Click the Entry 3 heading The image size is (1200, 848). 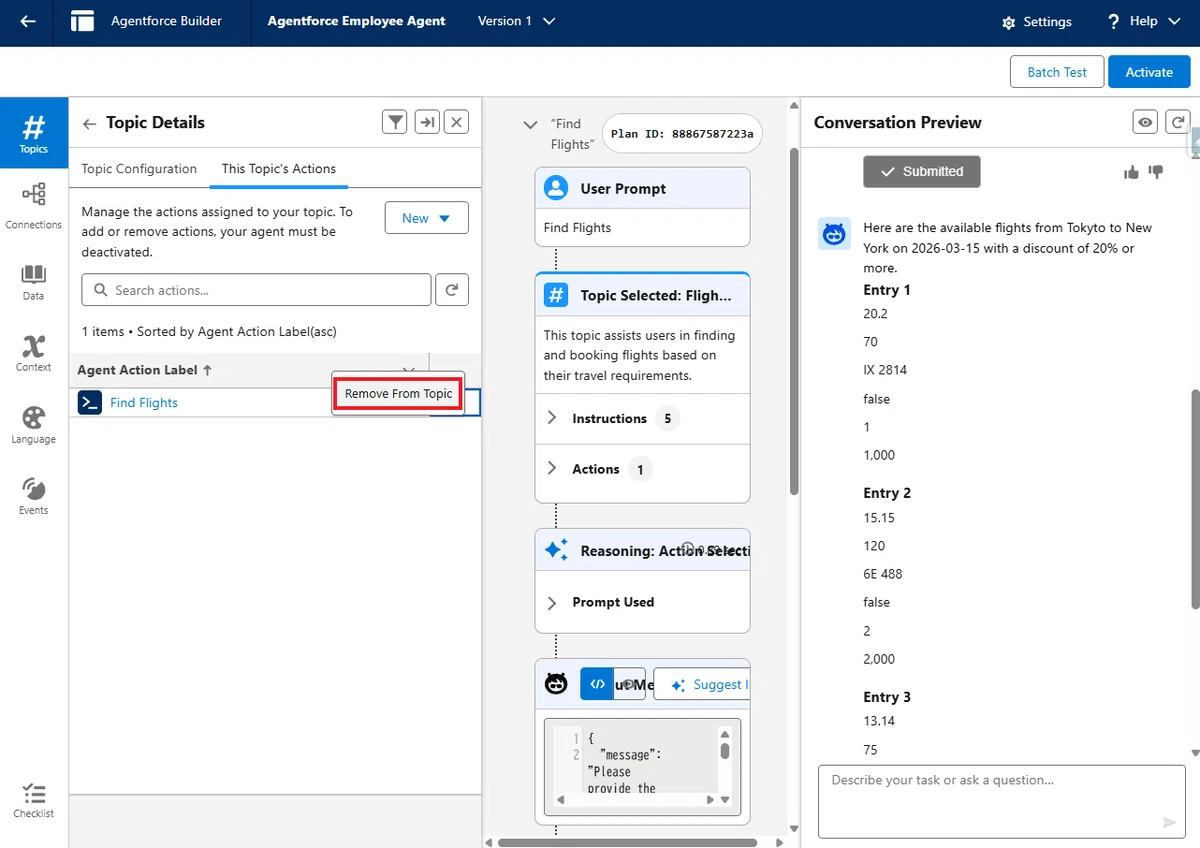click(887, 697)
